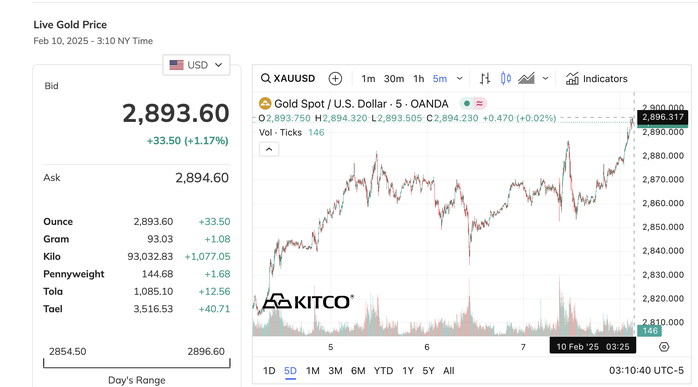Click the Day's Range bar
Screen dimensions: 698x387
click(x=137, y=363)
